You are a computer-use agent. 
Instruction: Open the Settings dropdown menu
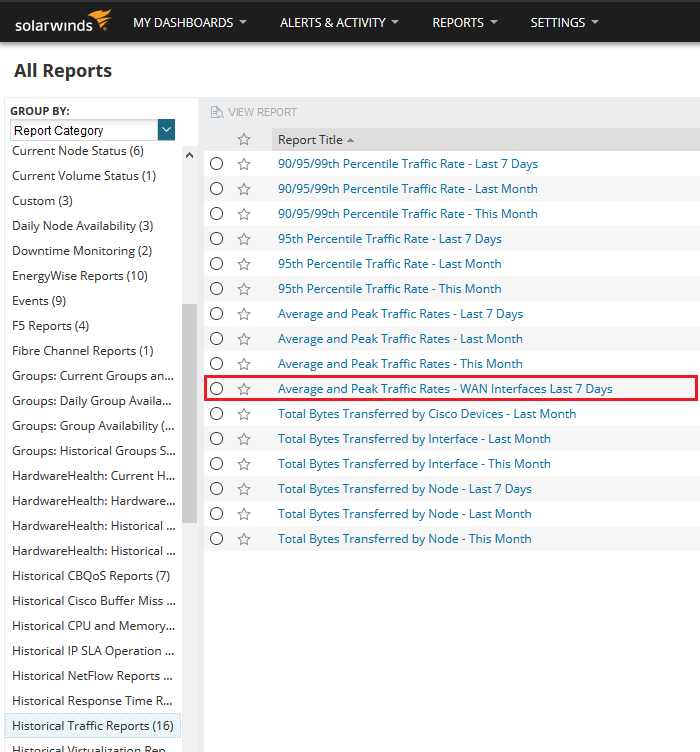click(x=564, y=22)
